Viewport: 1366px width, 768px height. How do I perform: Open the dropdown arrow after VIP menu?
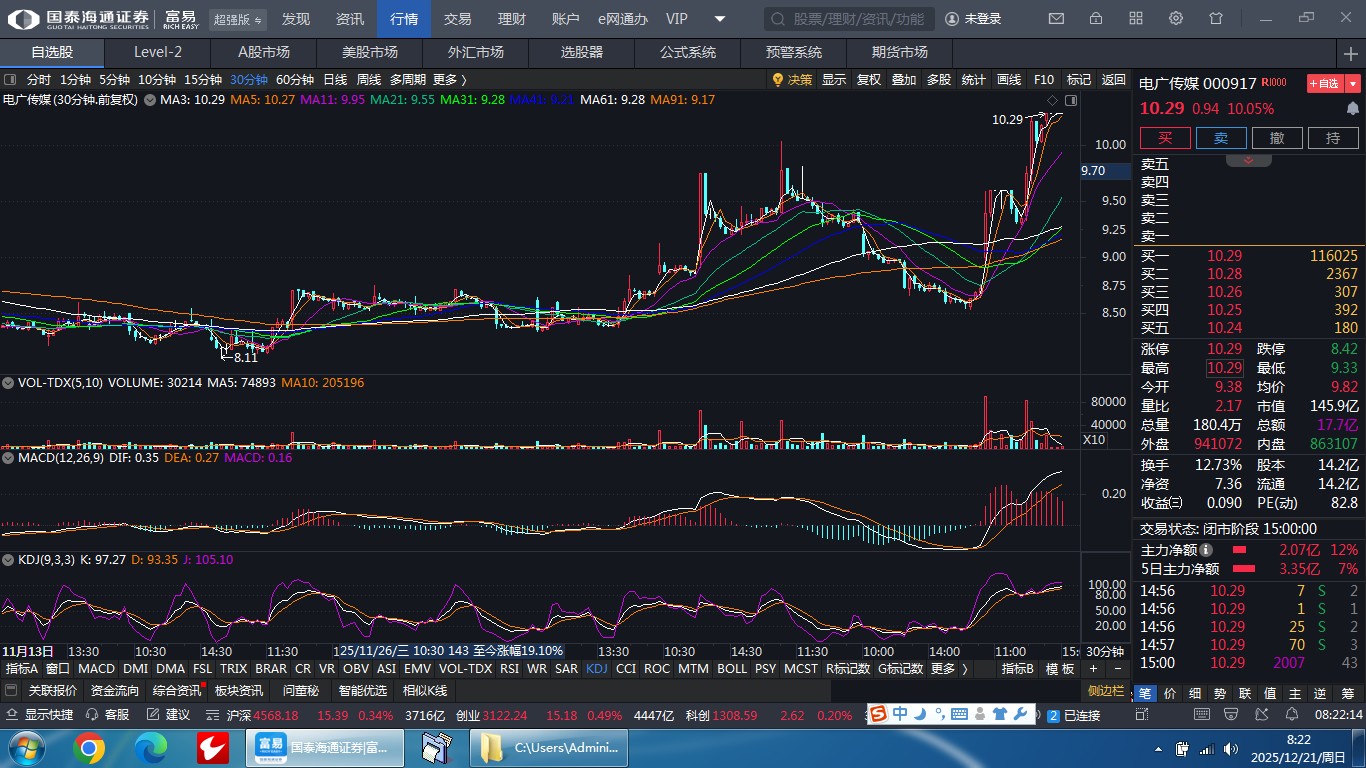click(x=719, y=19)
